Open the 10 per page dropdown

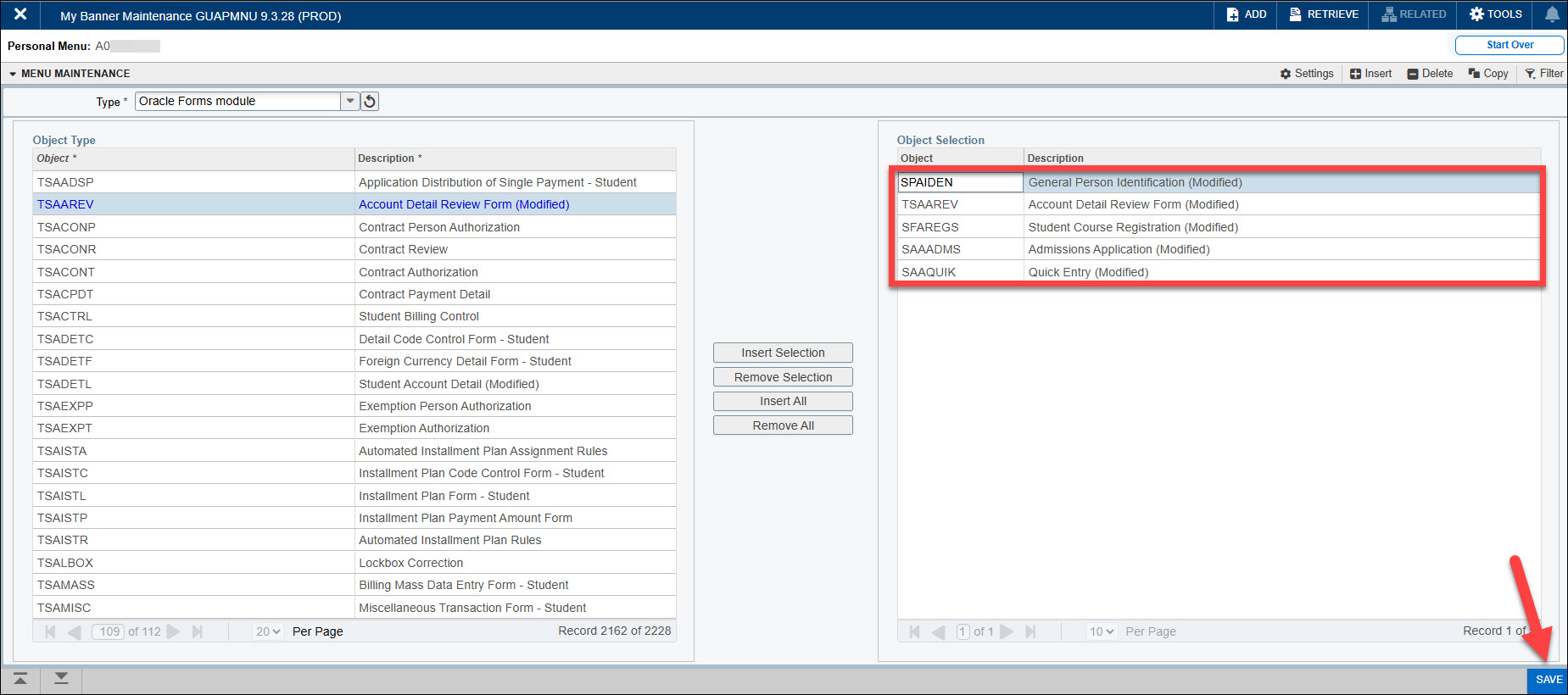click(x=1102, y=631)
